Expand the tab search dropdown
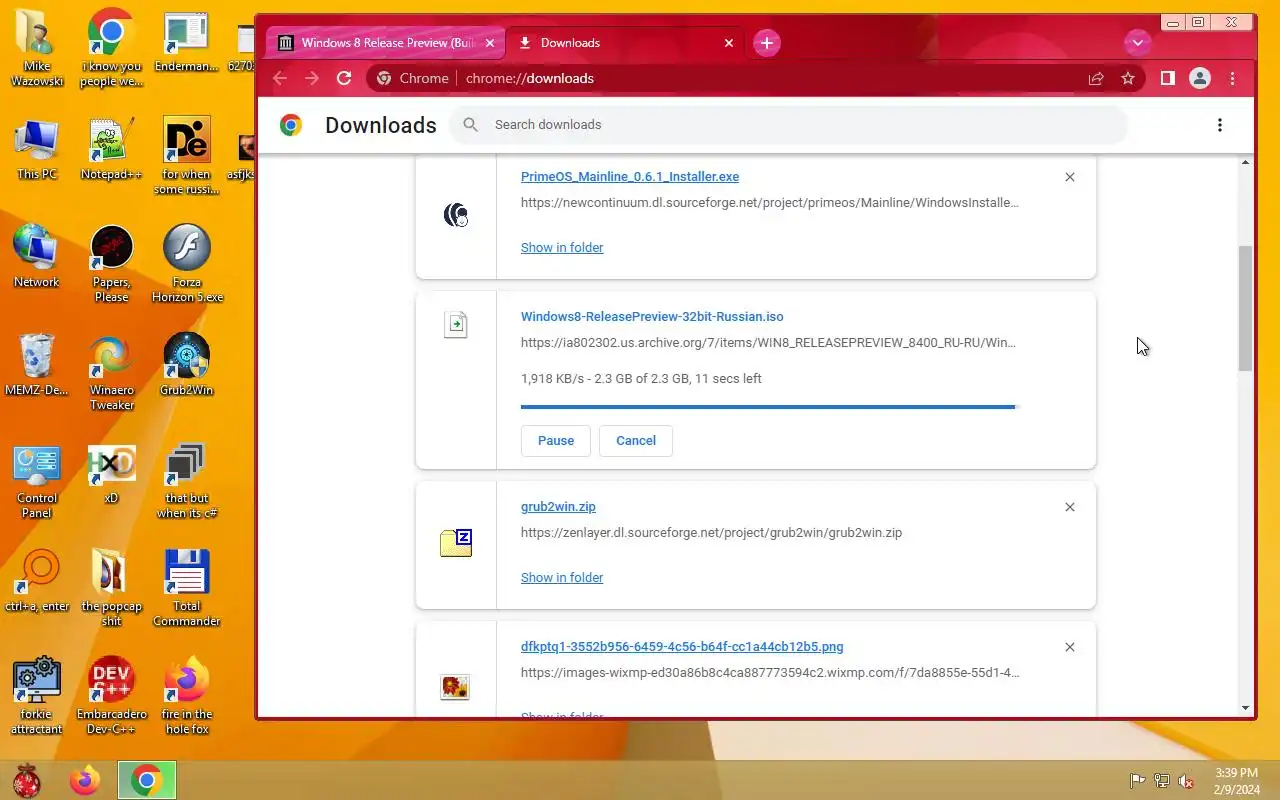This screenshot has height=800, width=1280. click(x=1137, y=43)
